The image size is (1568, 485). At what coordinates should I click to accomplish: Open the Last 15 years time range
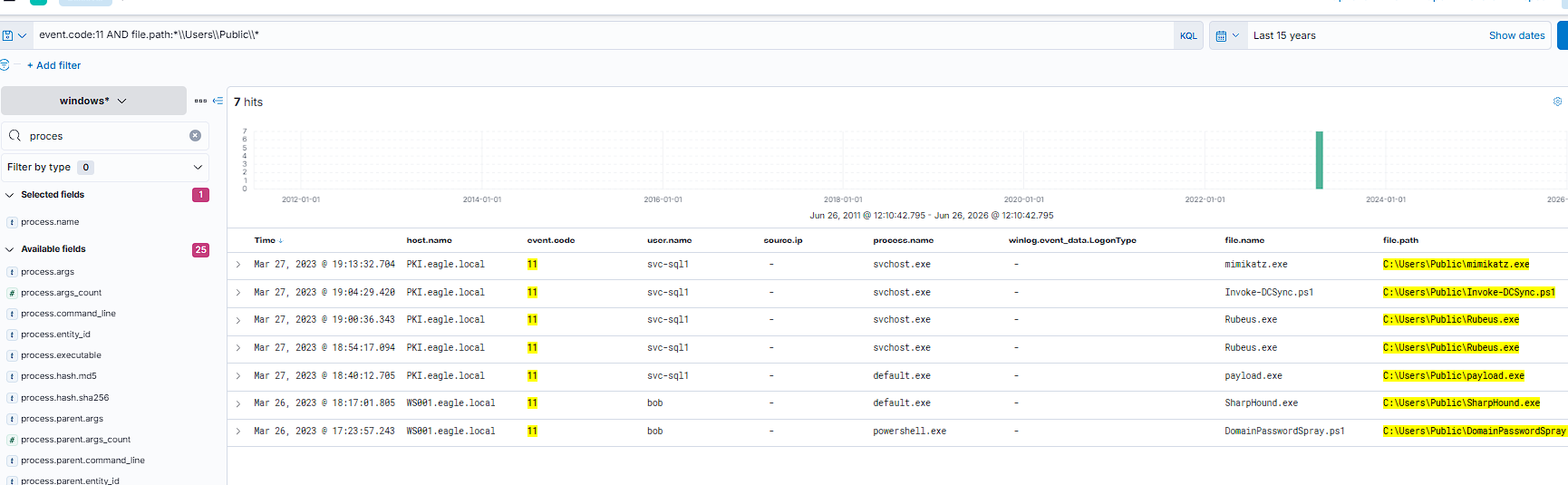(1284, 35)
